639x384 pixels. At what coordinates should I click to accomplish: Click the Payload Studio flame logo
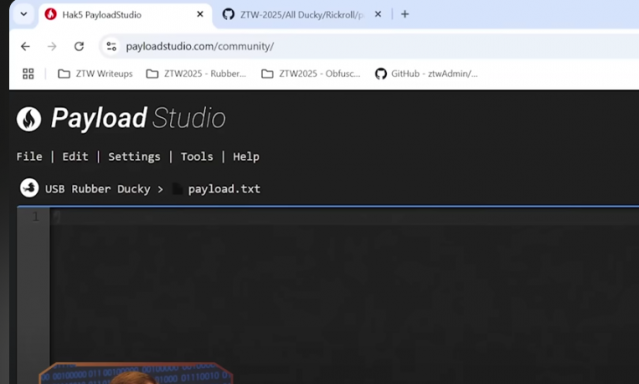(x=29, y=119)
